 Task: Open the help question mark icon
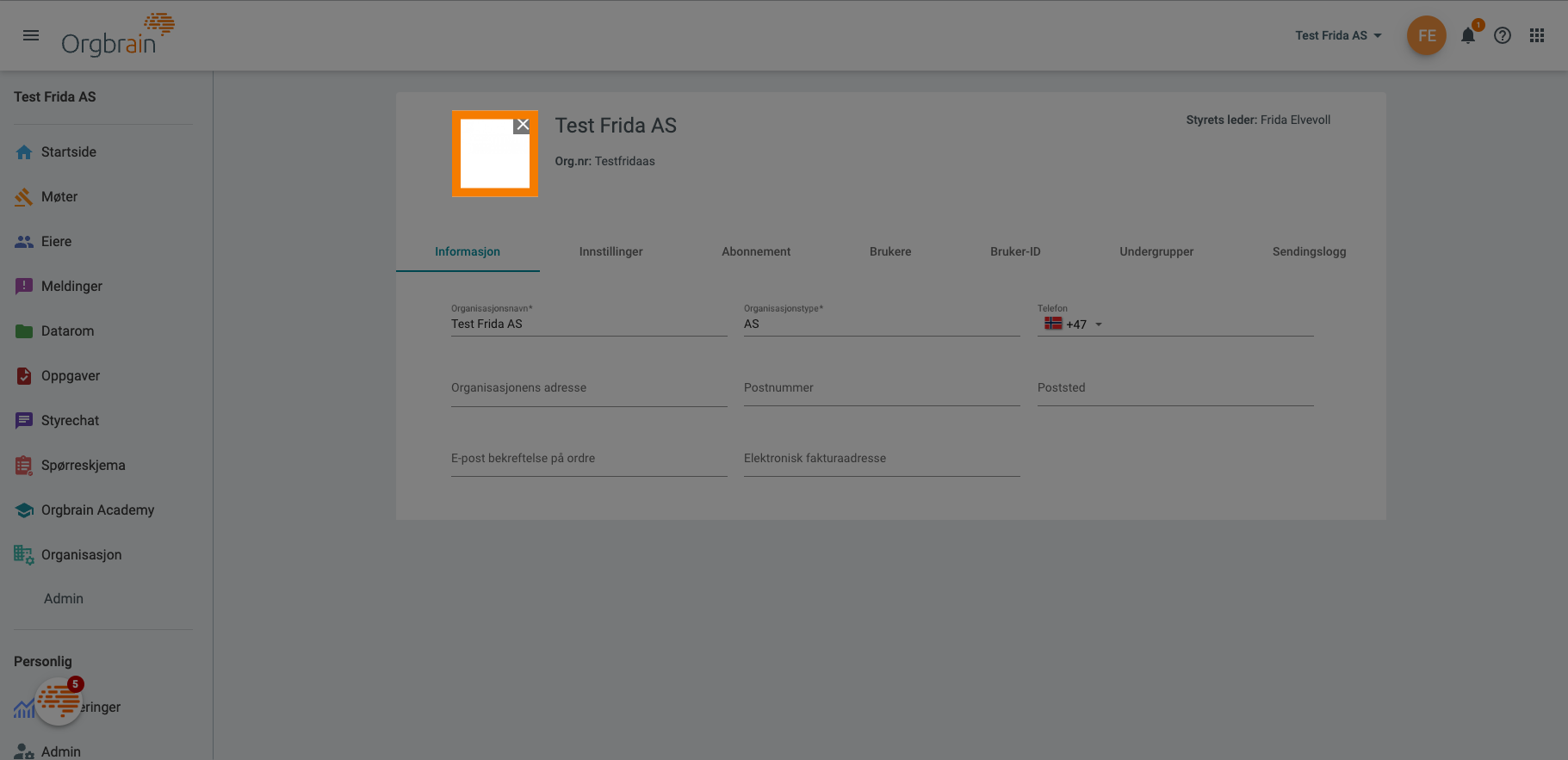point(1503,35)
